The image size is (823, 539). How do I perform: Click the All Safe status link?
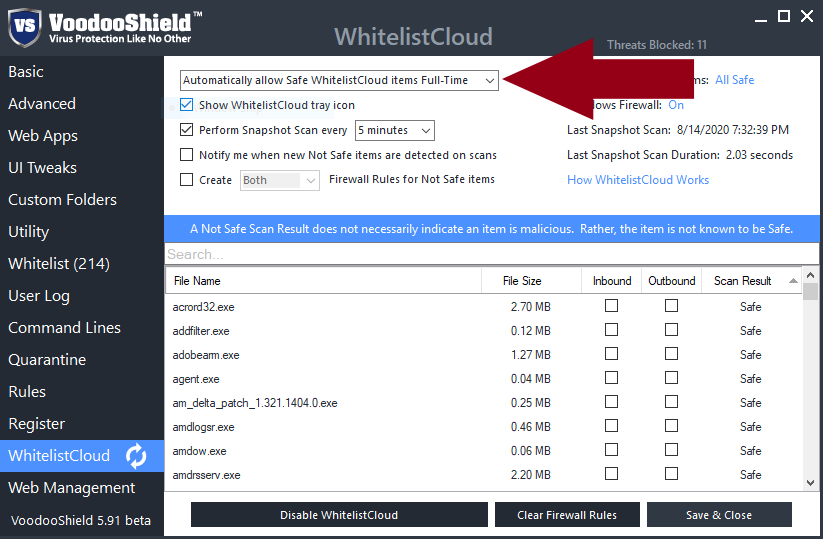(735, 80)
